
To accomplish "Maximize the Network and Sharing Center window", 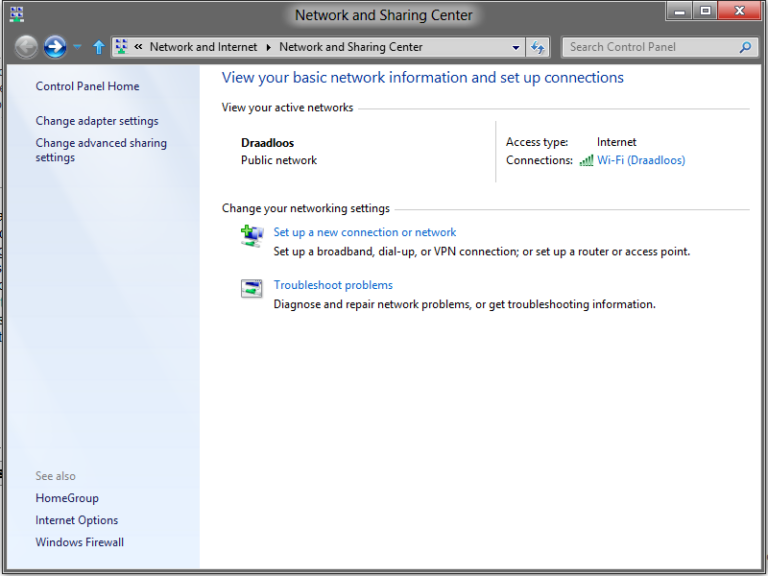I will point(705,11).
